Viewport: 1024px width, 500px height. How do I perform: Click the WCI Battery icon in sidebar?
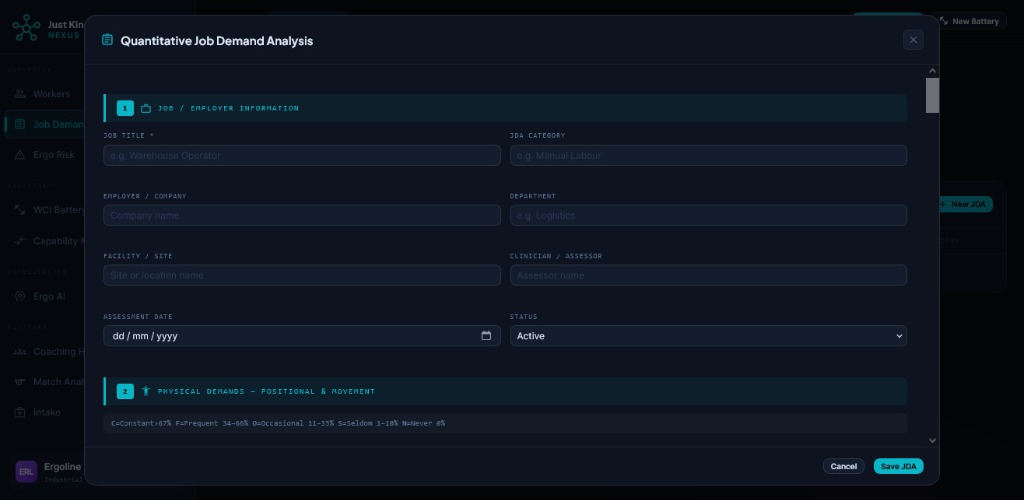tap(20, 210)
